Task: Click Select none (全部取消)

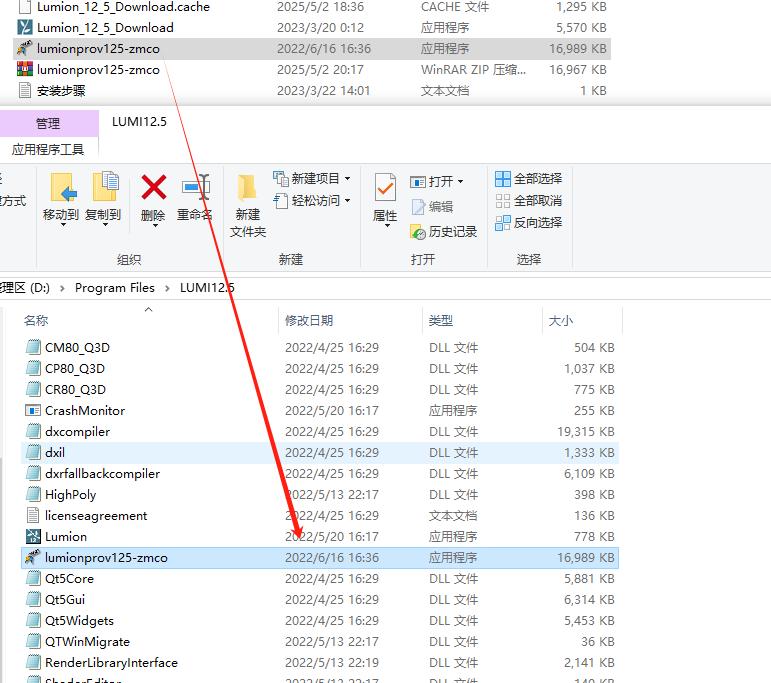Action: [x=529, y=201]
